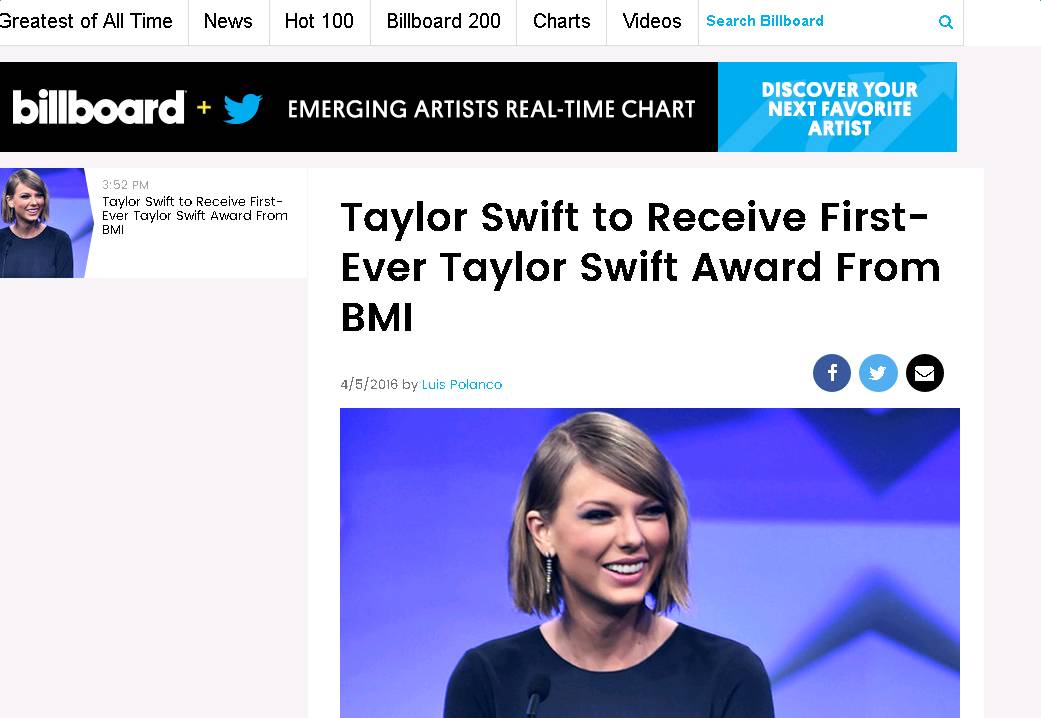Open the Videos section
The width and height of the screenshot is (1041, 718).
pos(652,21)
